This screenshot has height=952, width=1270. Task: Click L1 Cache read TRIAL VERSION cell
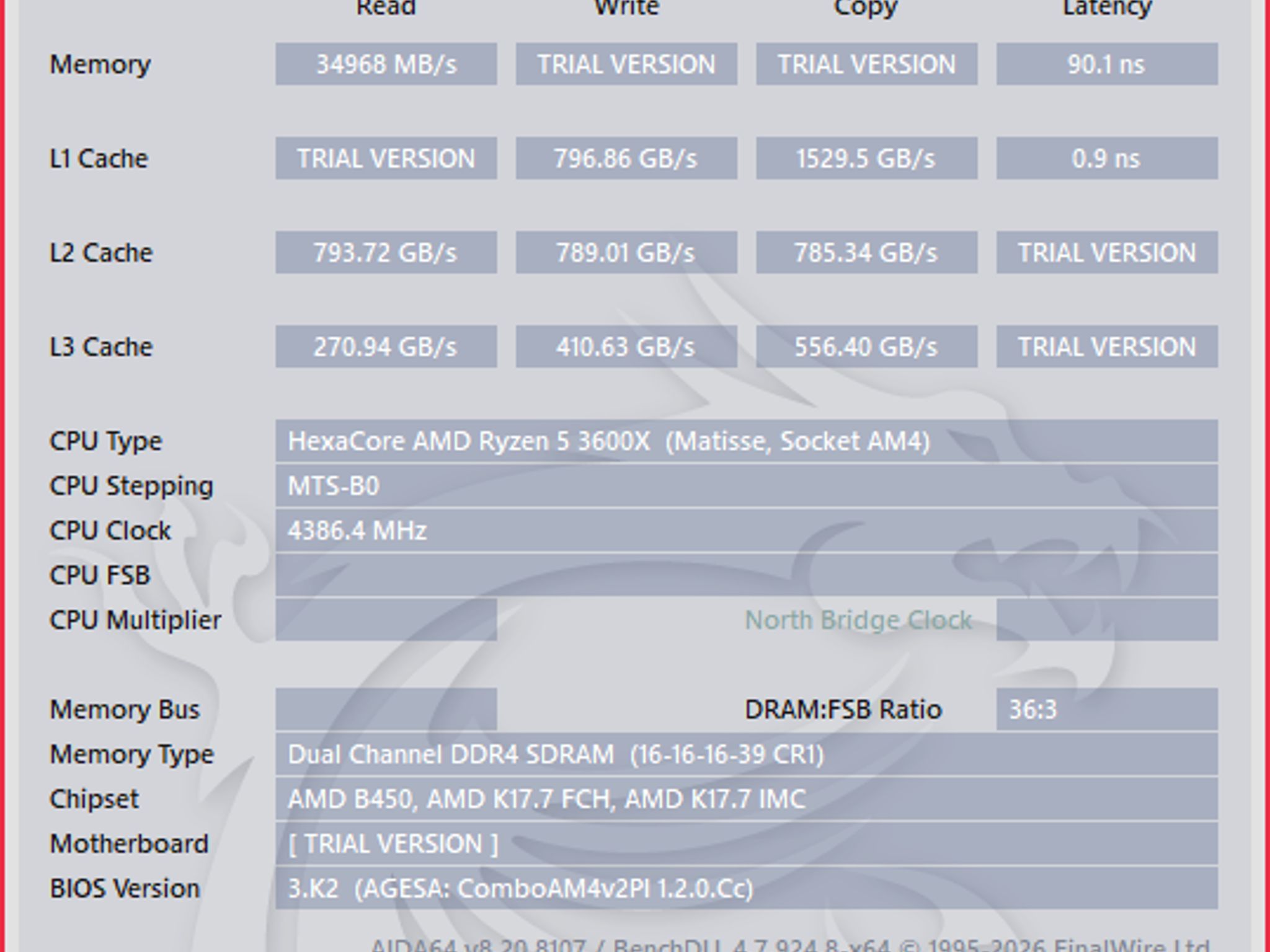point(386,158)
